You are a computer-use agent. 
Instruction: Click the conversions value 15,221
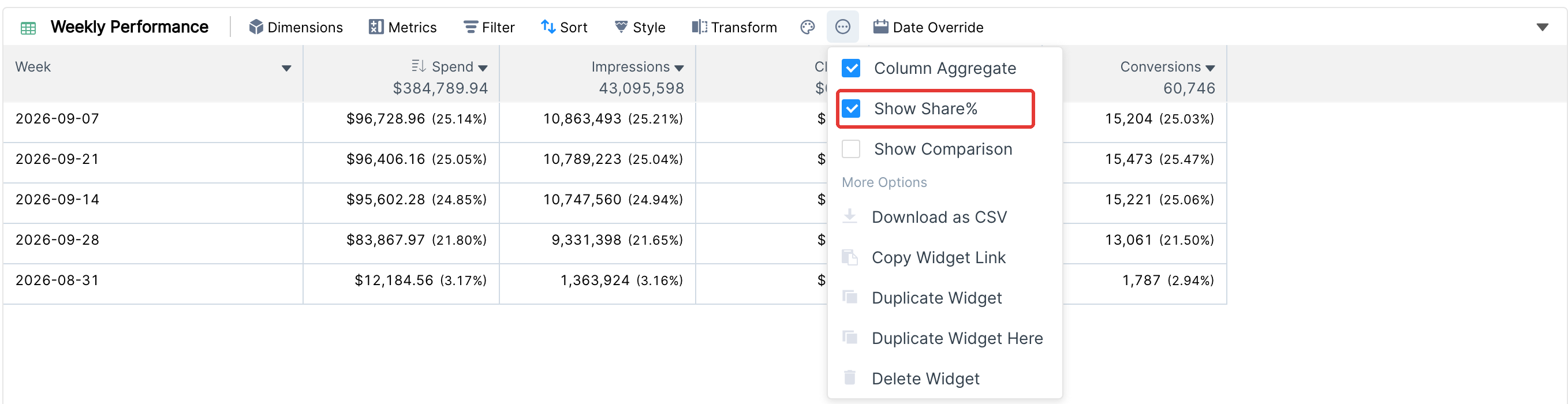(x=1129, y=200)
